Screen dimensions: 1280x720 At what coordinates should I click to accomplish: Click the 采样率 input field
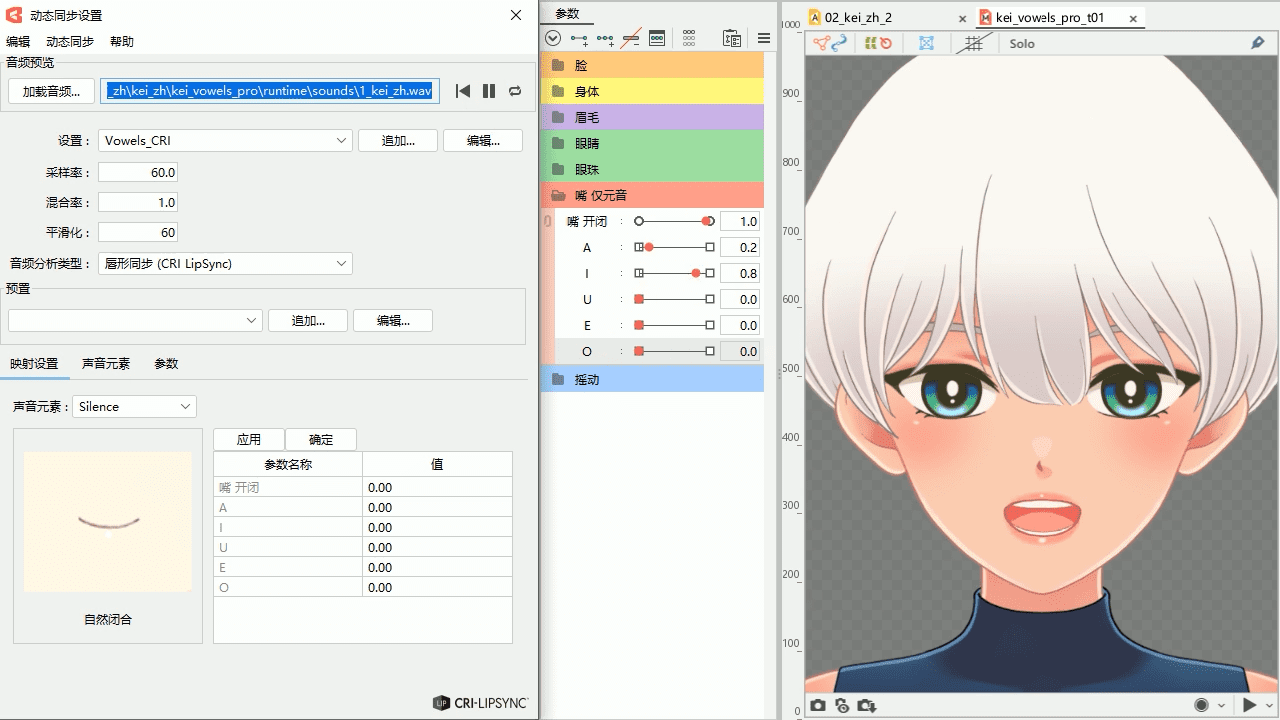point(138,172)
